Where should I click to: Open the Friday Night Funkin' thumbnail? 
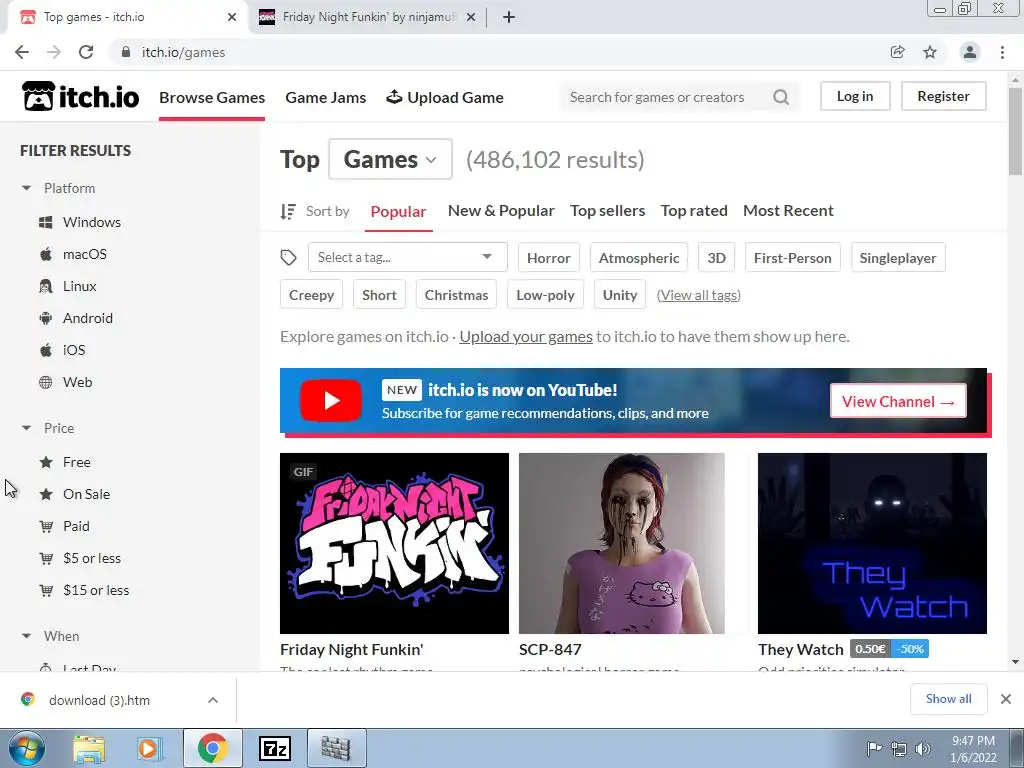coord(394,543)
